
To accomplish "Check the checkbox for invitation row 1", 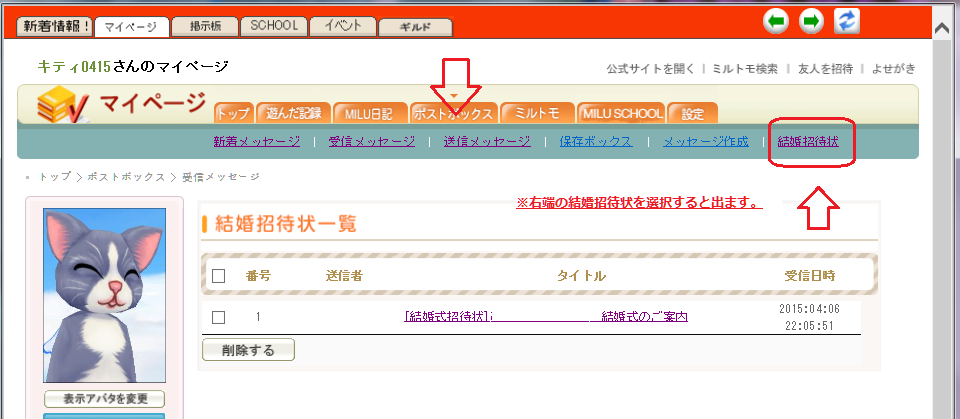I will click(x=219, y=317).
